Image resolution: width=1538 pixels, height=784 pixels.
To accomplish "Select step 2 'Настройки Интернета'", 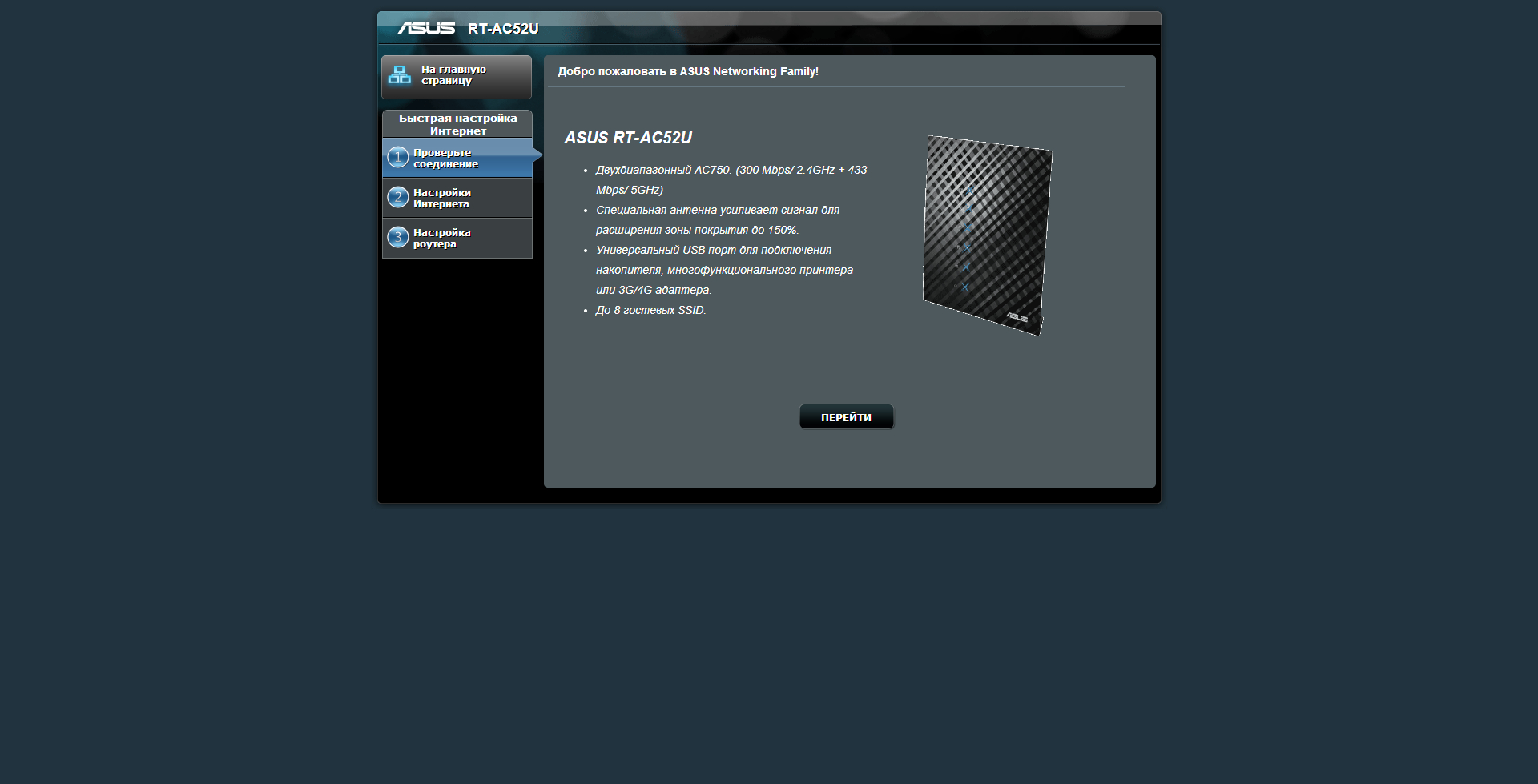I will click(x=457, y=198).
